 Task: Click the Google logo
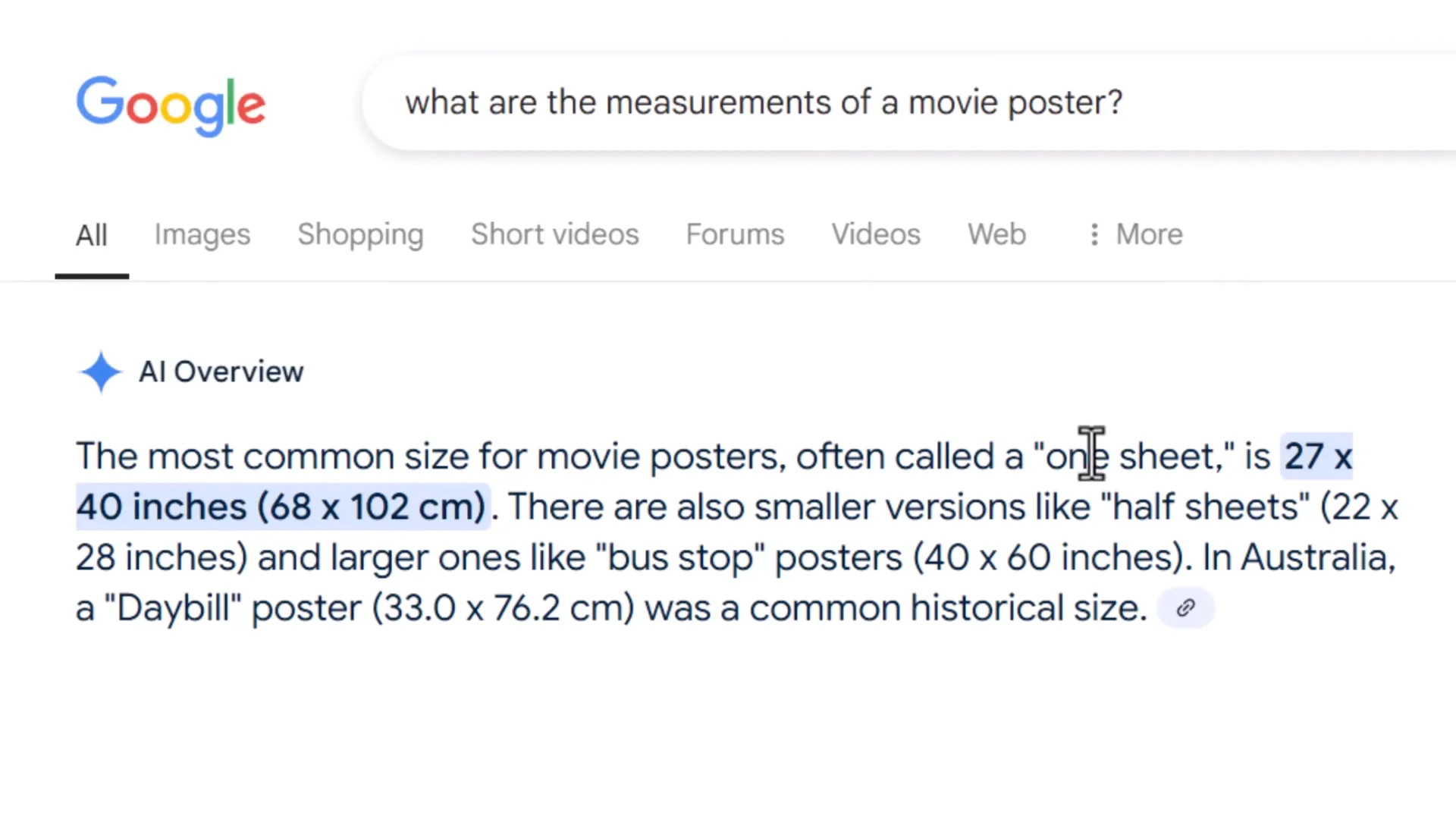(x=171, y=105)
